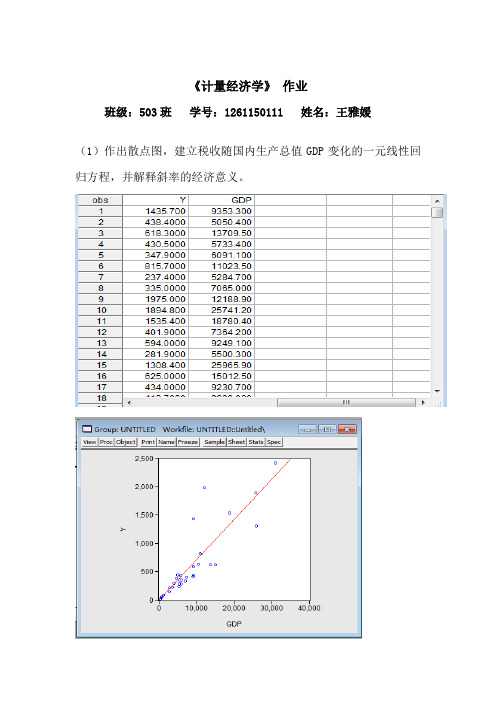
Task: Click the Name button in Group toolbar
Action: (166, 442)
